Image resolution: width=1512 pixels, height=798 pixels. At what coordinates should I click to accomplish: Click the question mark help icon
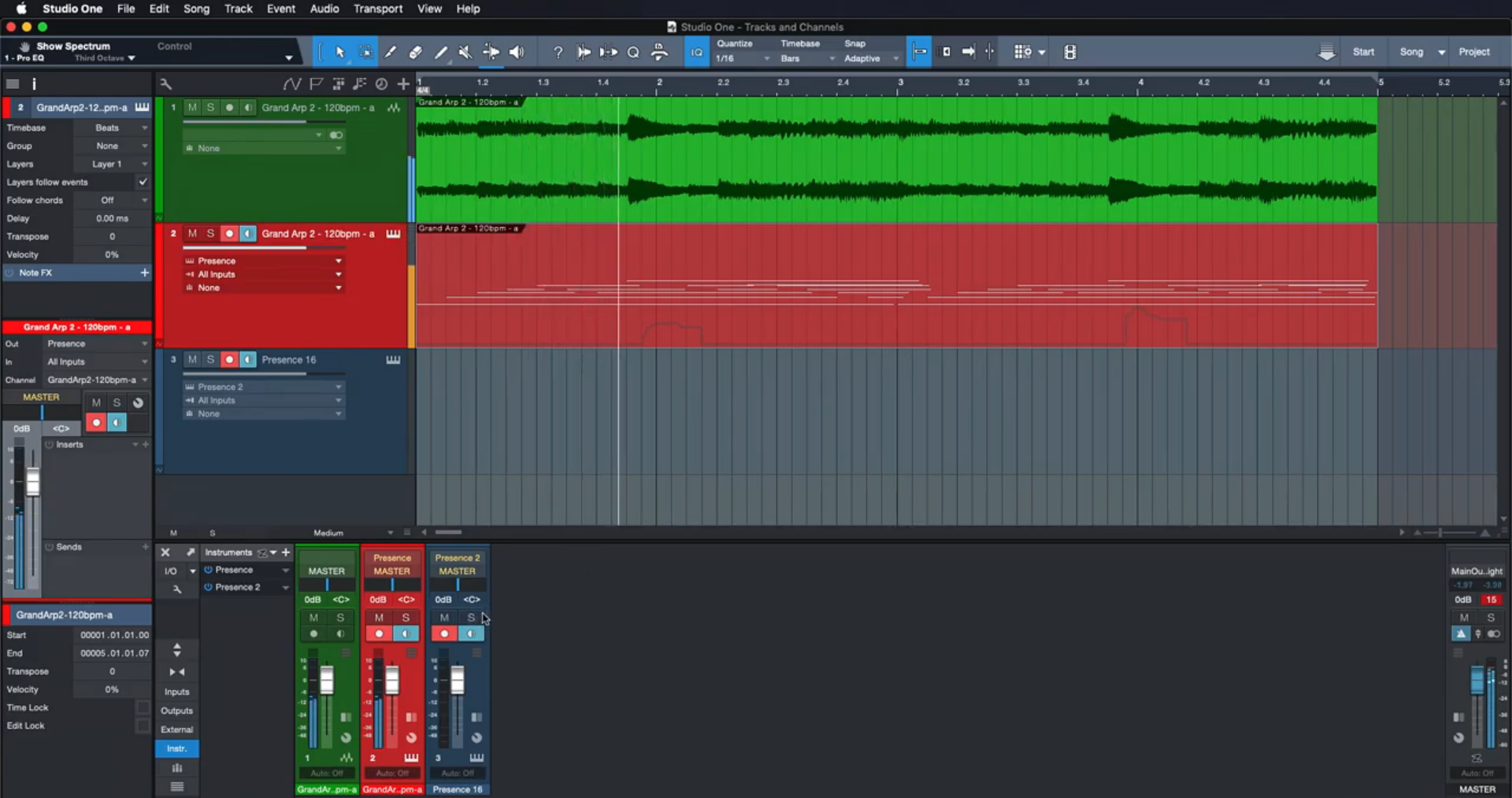[x=558, y=52]
